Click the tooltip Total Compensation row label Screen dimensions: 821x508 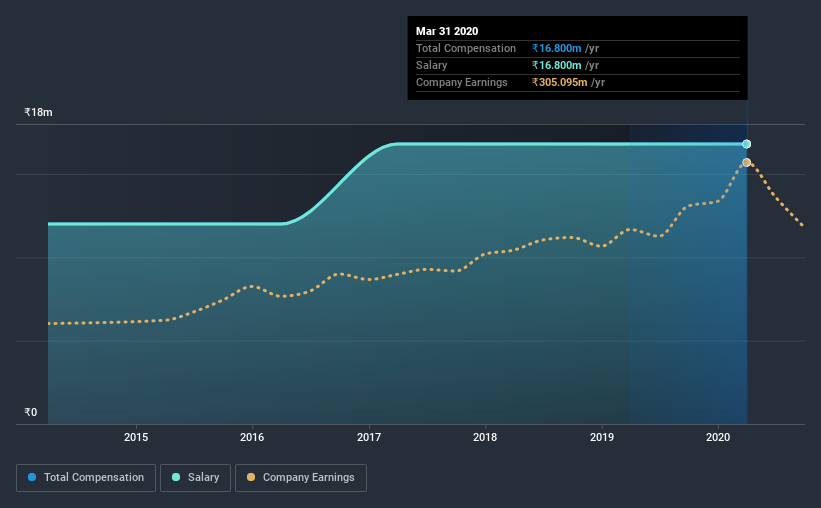coord(466,48)
